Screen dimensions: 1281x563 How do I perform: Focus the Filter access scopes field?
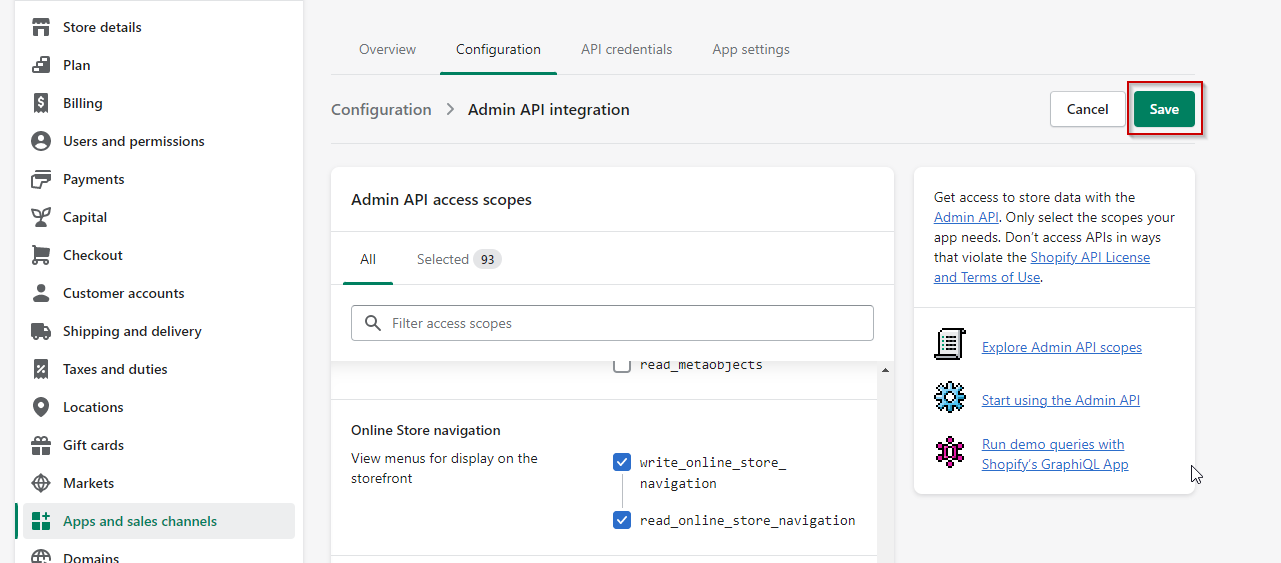click(x=612, y=323)
